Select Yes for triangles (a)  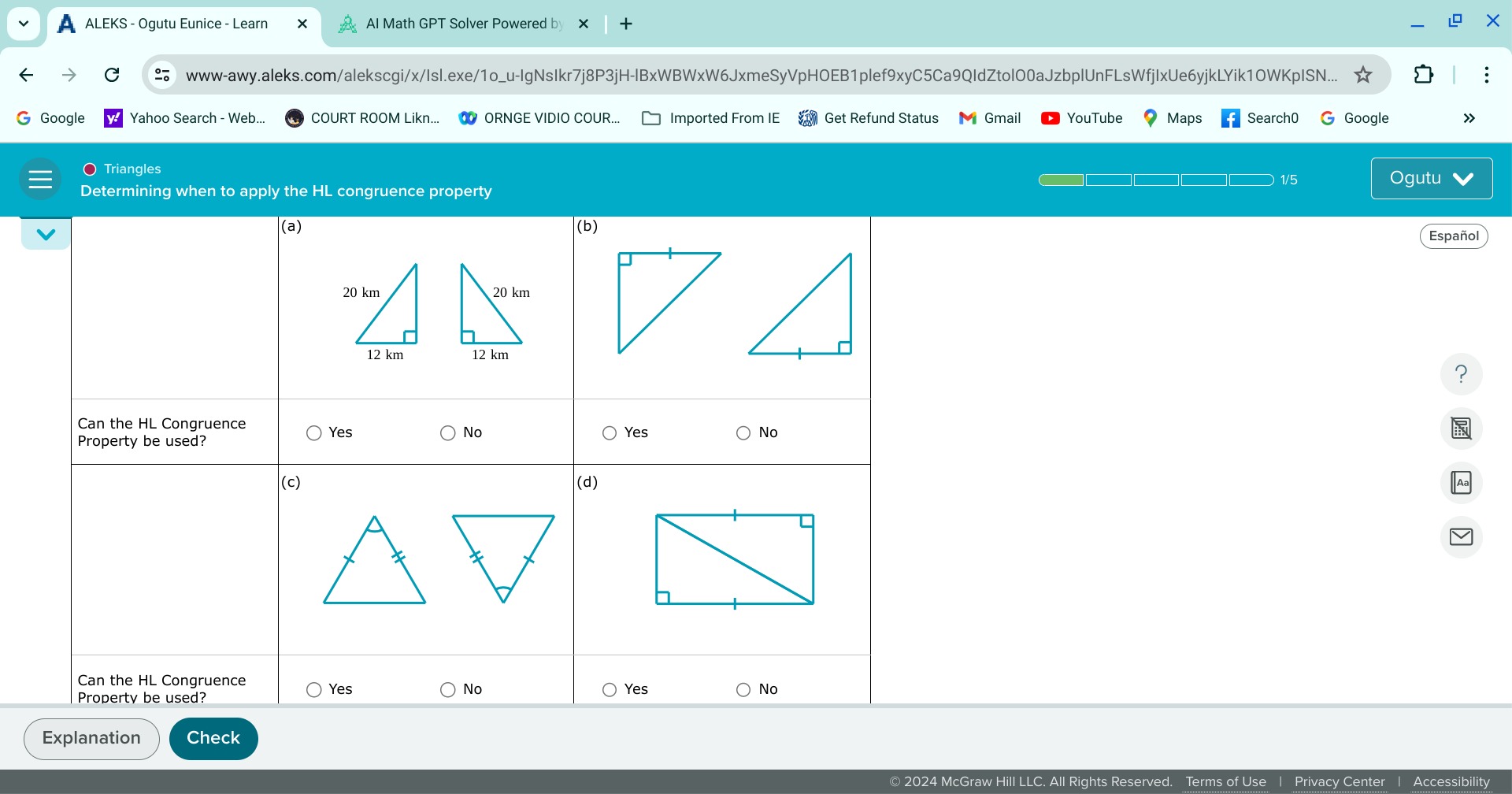click(x=314, y=433)
